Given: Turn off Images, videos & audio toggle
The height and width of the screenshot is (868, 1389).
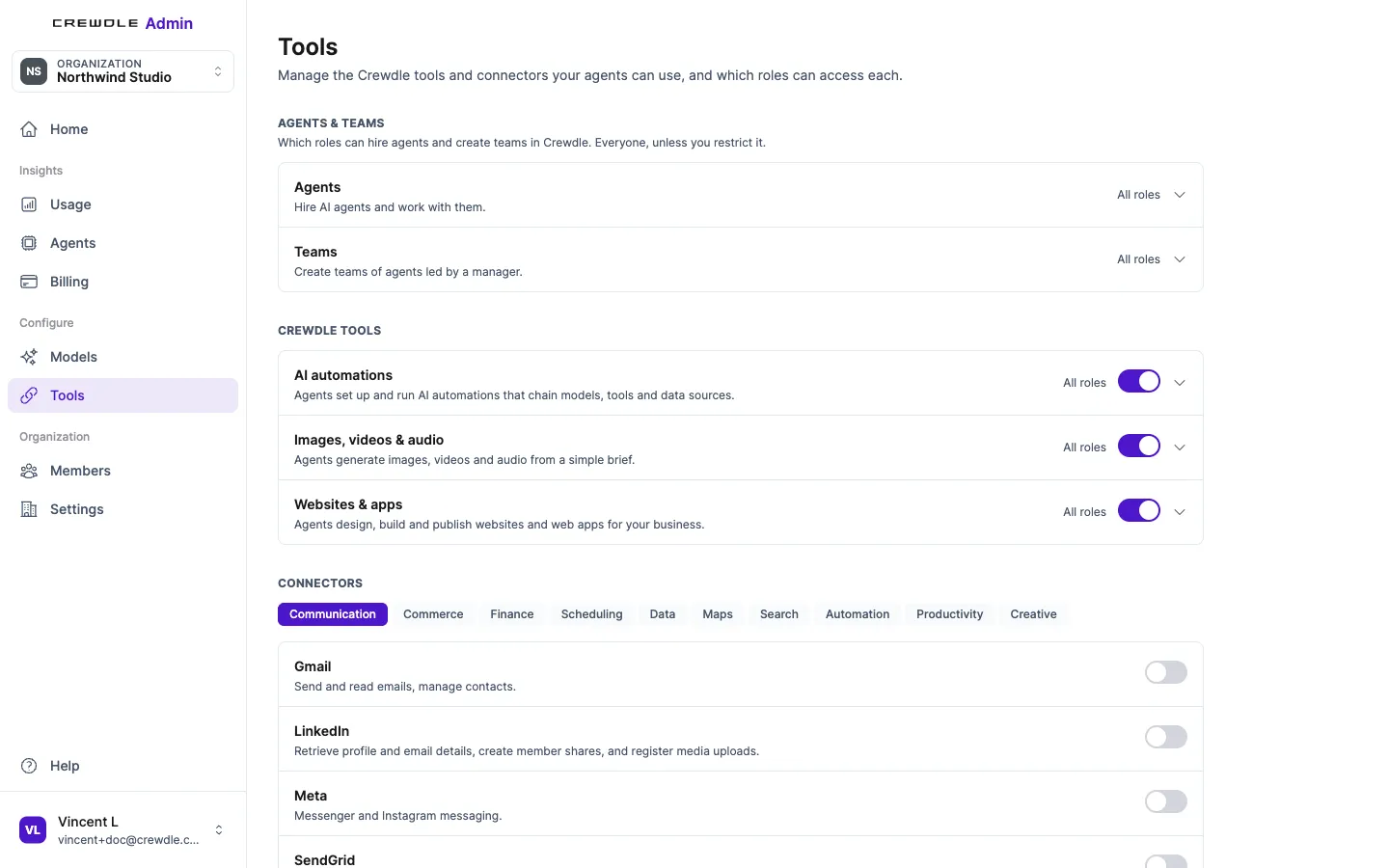Looking at the screenshot, I should (x=1139, y=446).
